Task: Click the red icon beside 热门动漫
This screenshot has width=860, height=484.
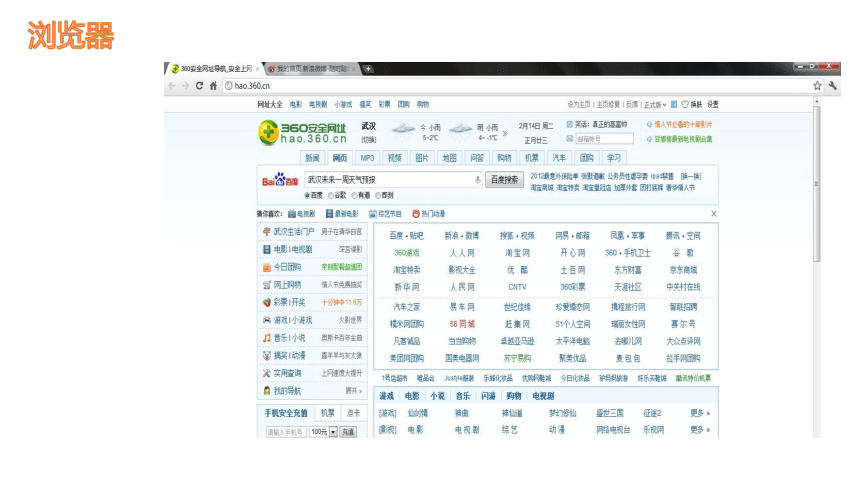Action: click(x=416, y=213)
